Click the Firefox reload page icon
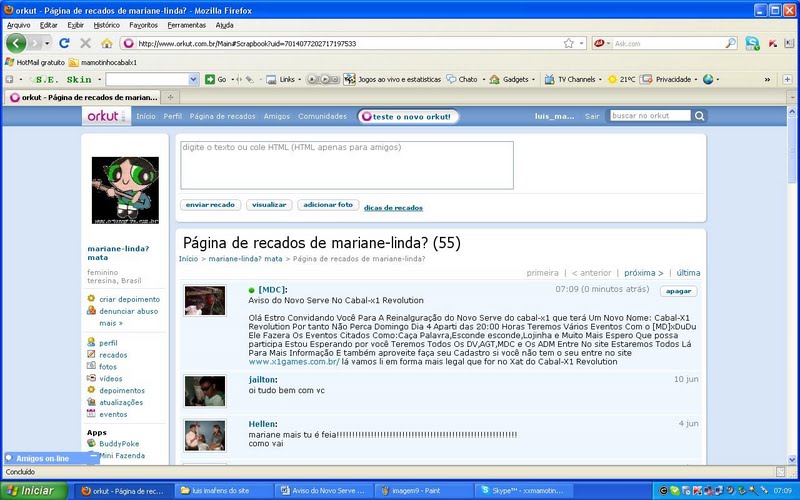 (x=64, y=43)
